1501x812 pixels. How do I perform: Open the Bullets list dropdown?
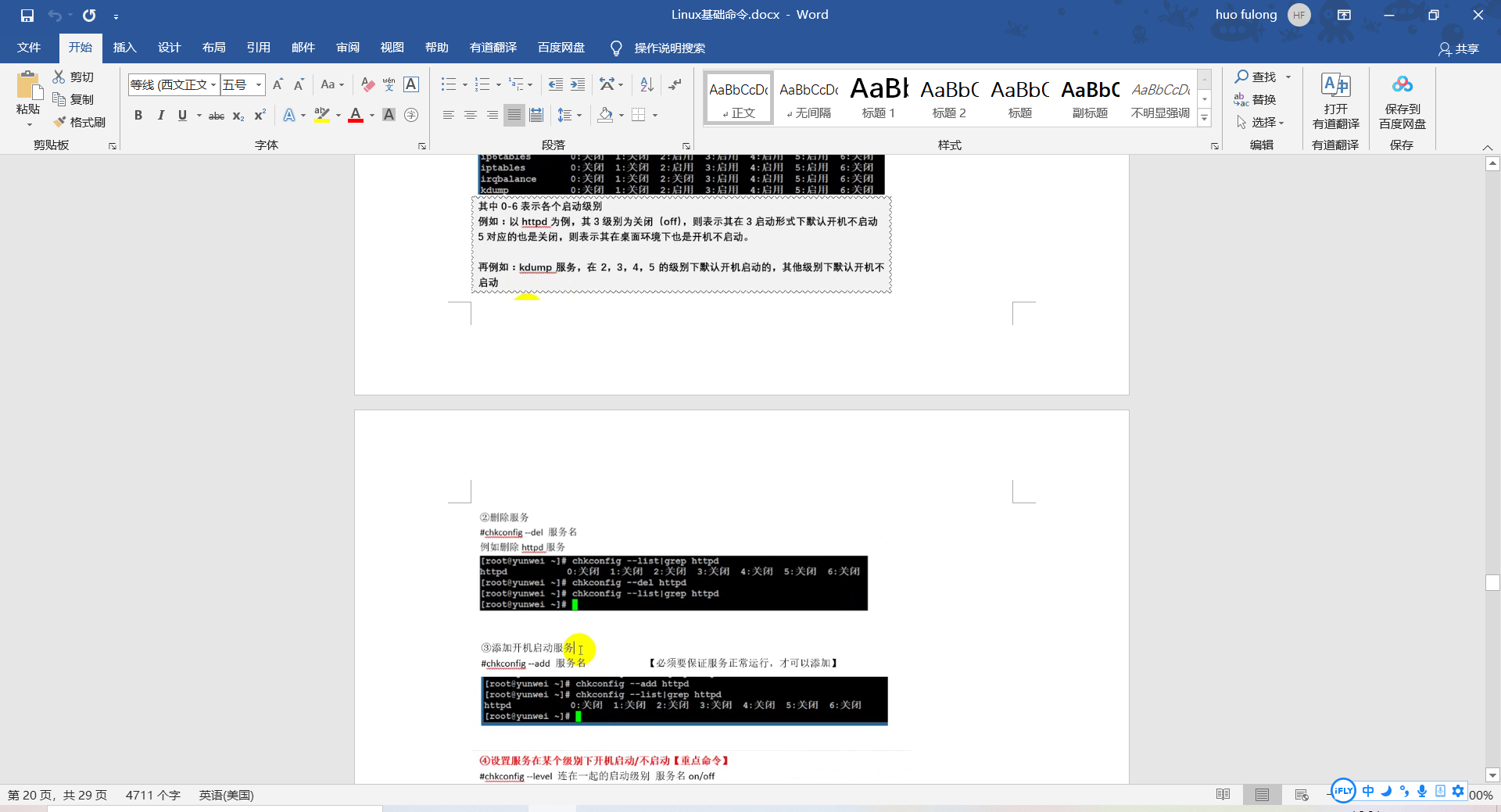(464, 84)
